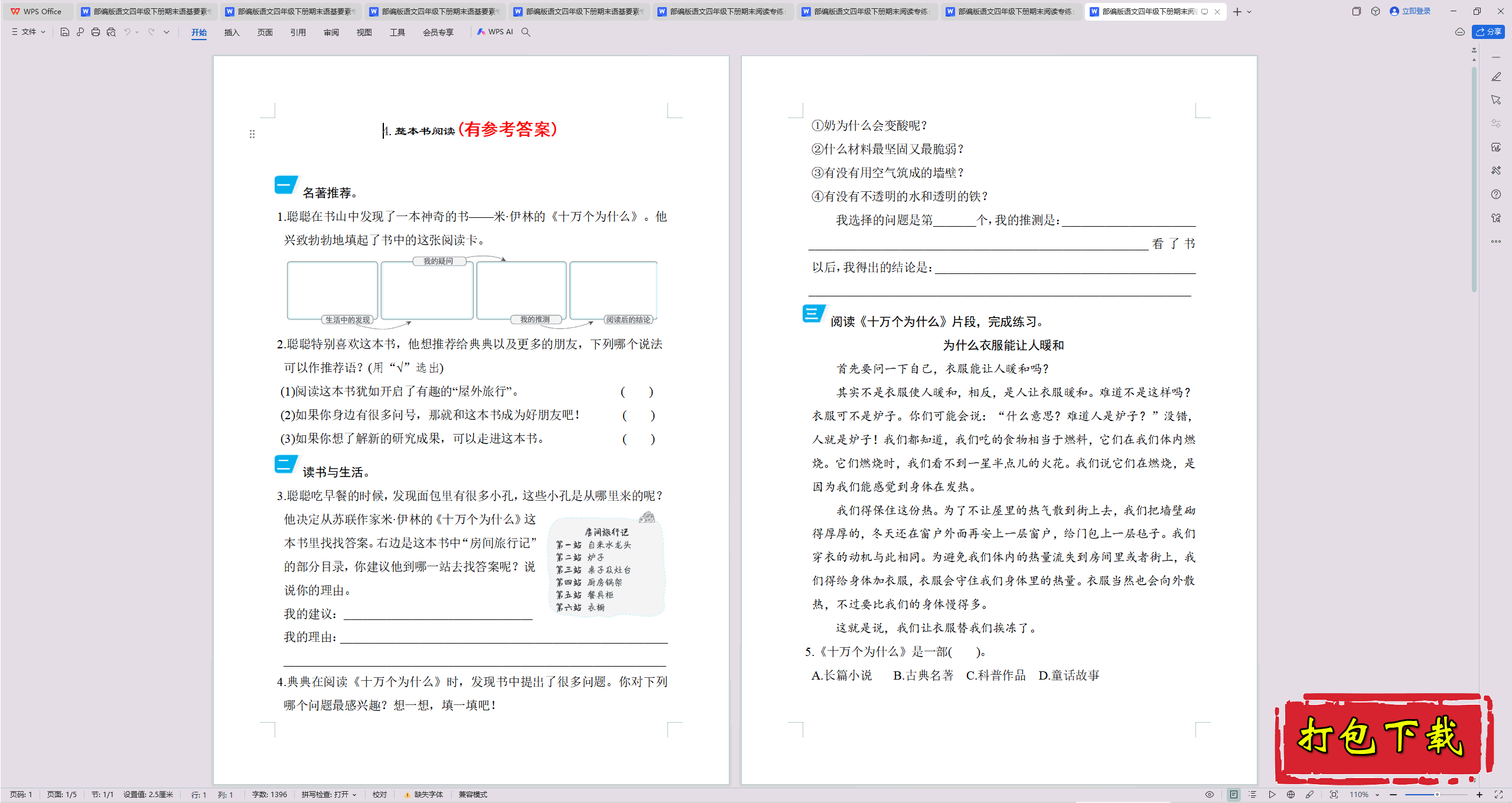
Task: Toggle eye protection mode in status bar
Action: tap(1210, 795)
